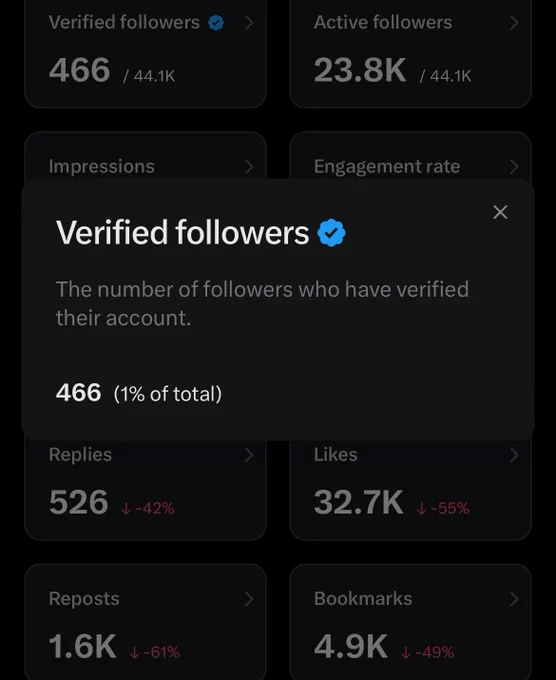
Task: Open Engagement rate details chevron
Action: [514, 166]
